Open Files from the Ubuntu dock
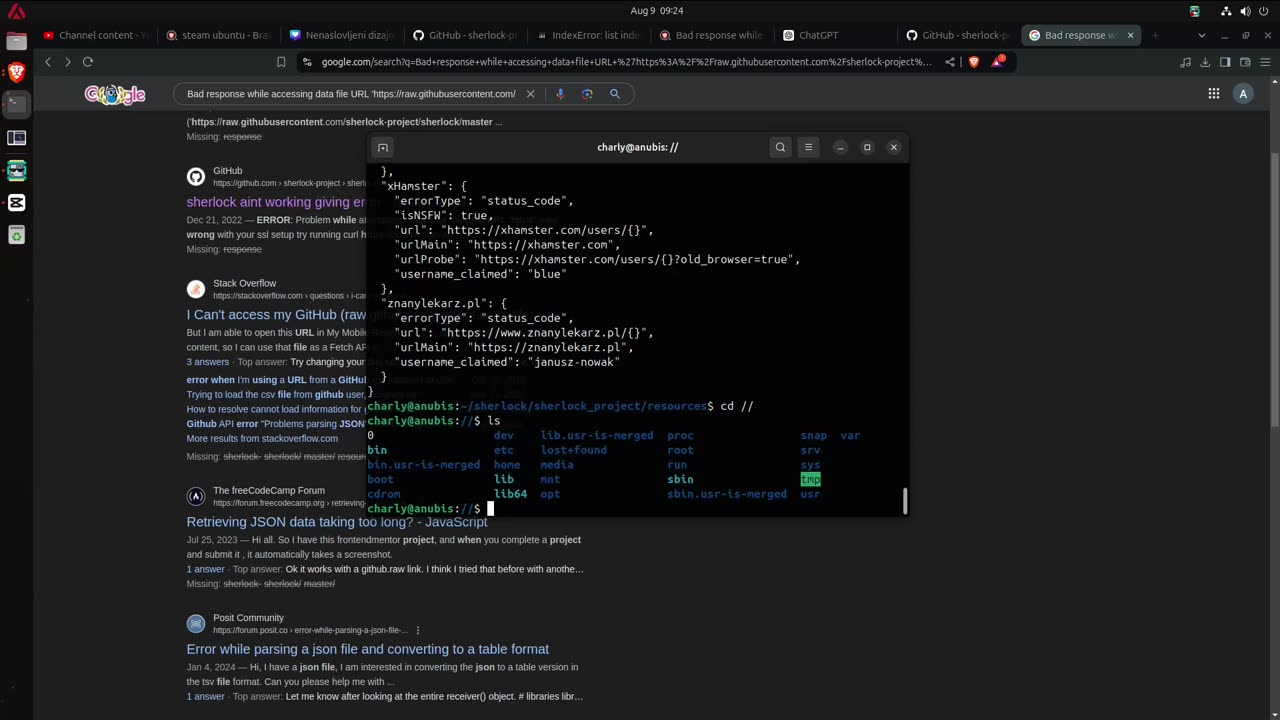 (x=16, y=41)
